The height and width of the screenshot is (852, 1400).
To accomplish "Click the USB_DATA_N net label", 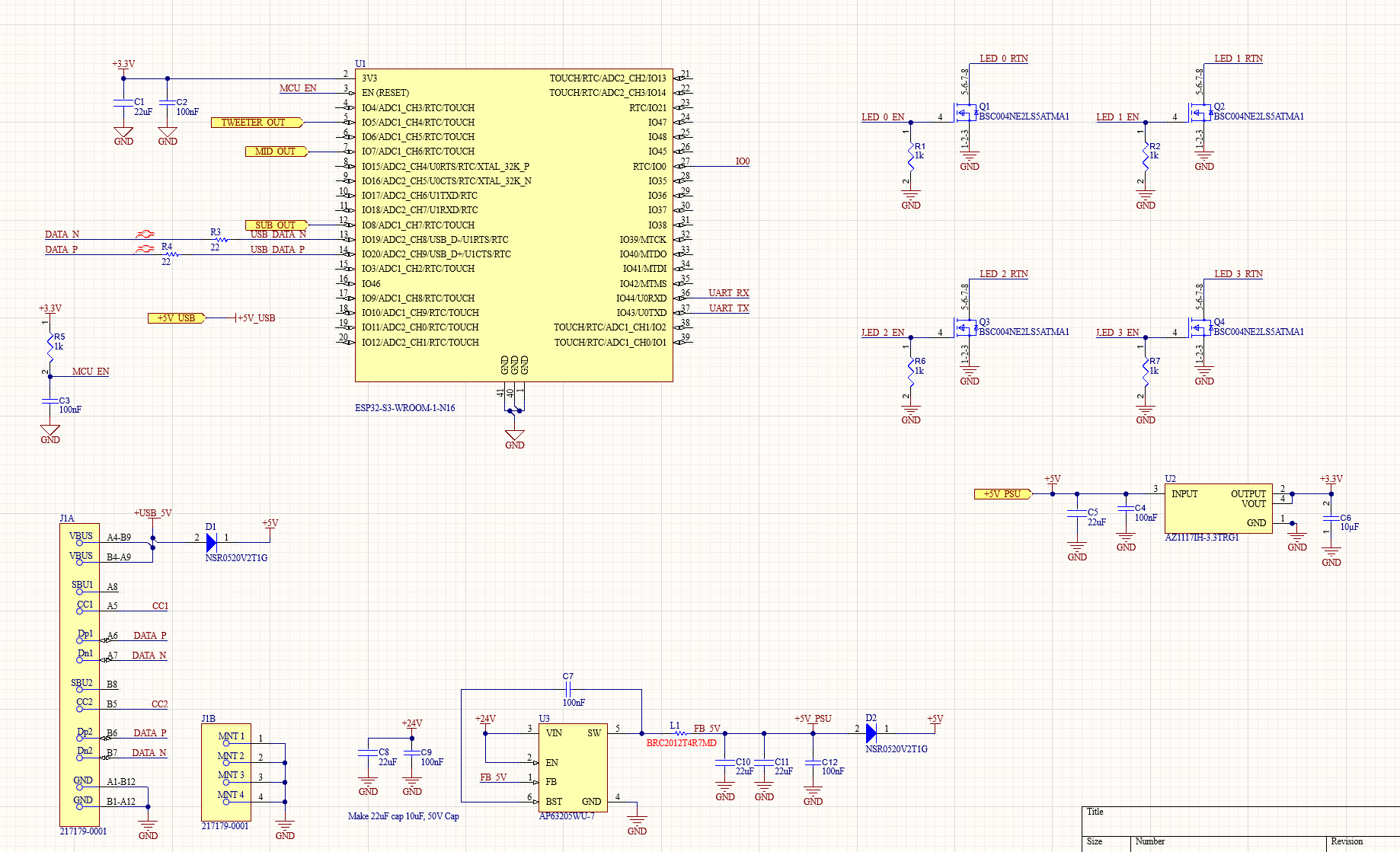I will [278, 235].
